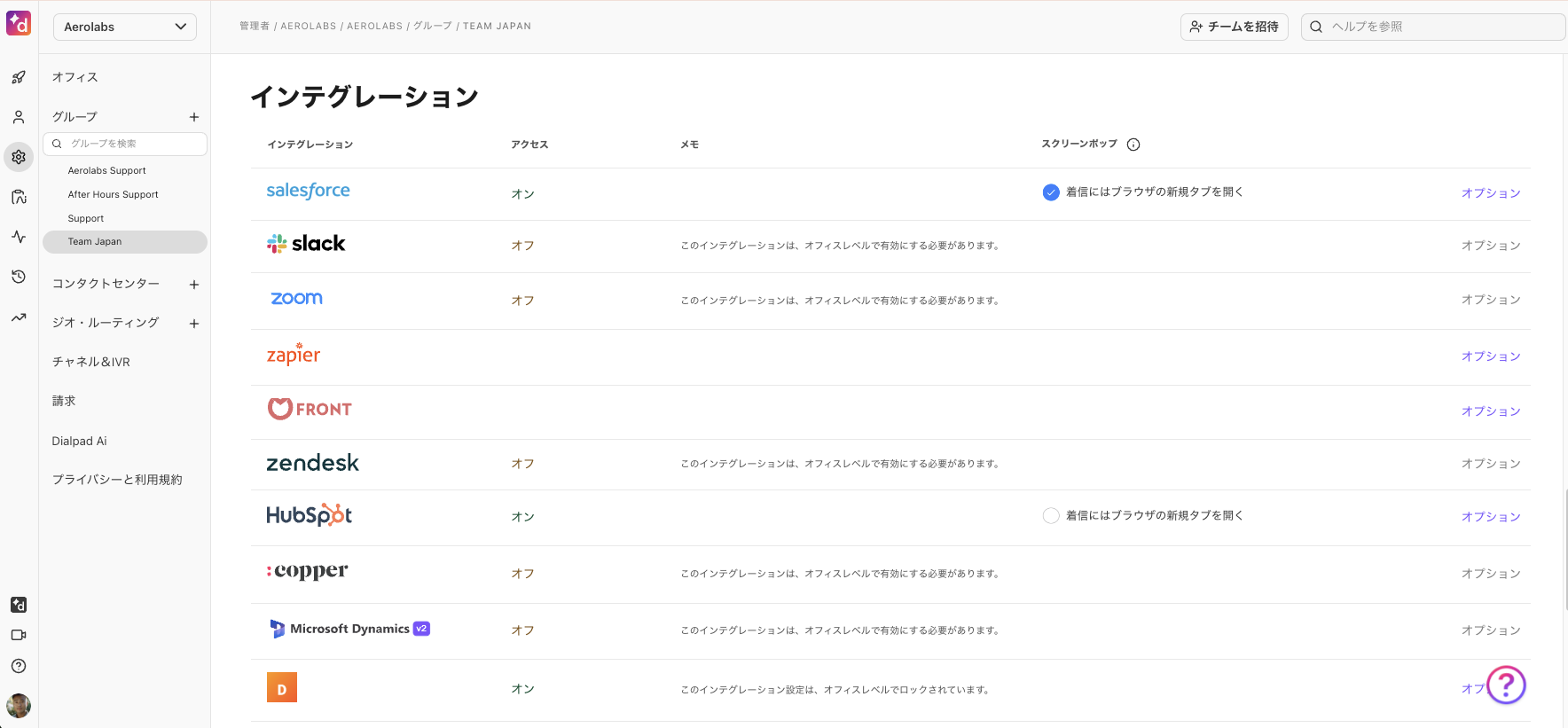Click the plus next to ジオ・ルーティング

(x=194, y=324)
